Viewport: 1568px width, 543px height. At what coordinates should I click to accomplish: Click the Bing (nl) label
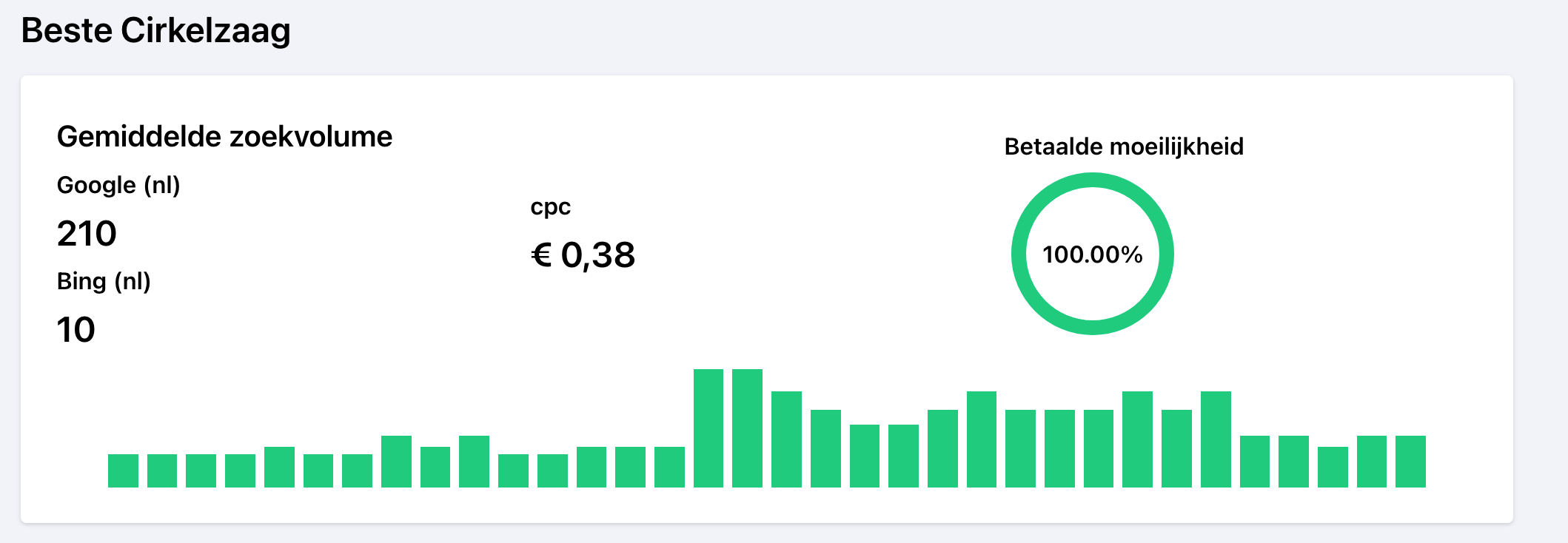[104, 281]
